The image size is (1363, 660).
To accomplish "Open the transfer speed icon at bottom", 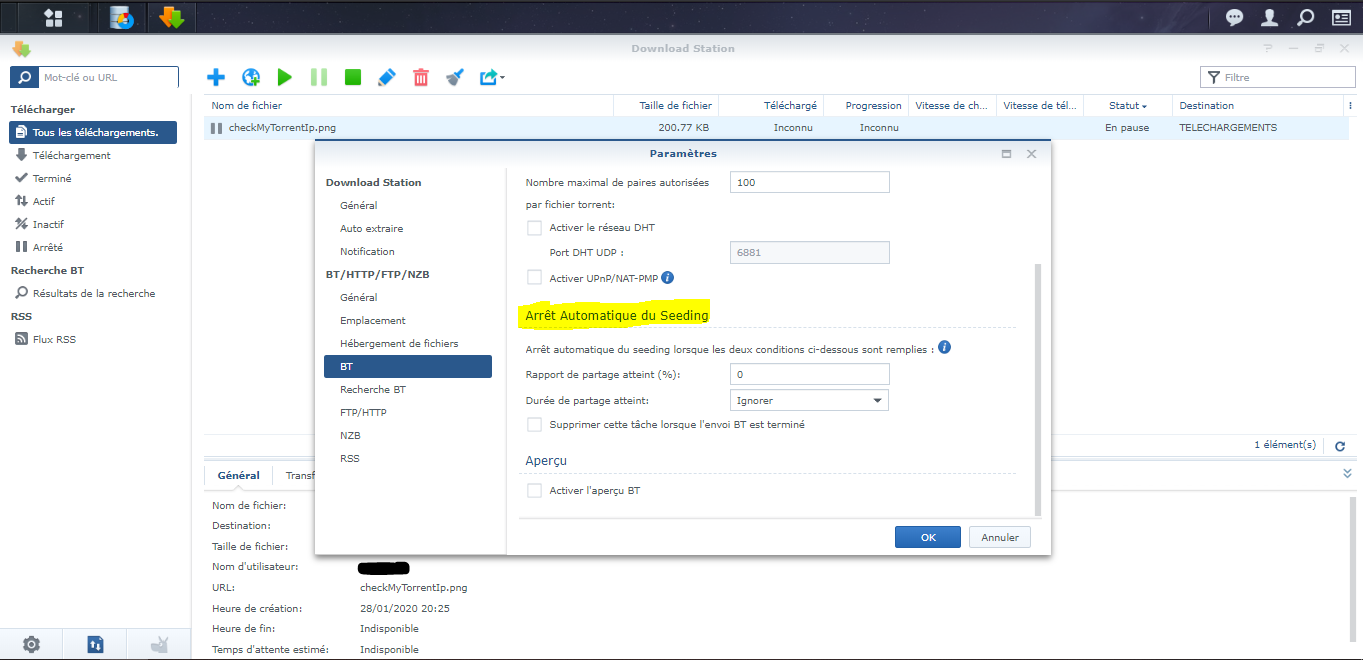I will [x=95, y=645].
